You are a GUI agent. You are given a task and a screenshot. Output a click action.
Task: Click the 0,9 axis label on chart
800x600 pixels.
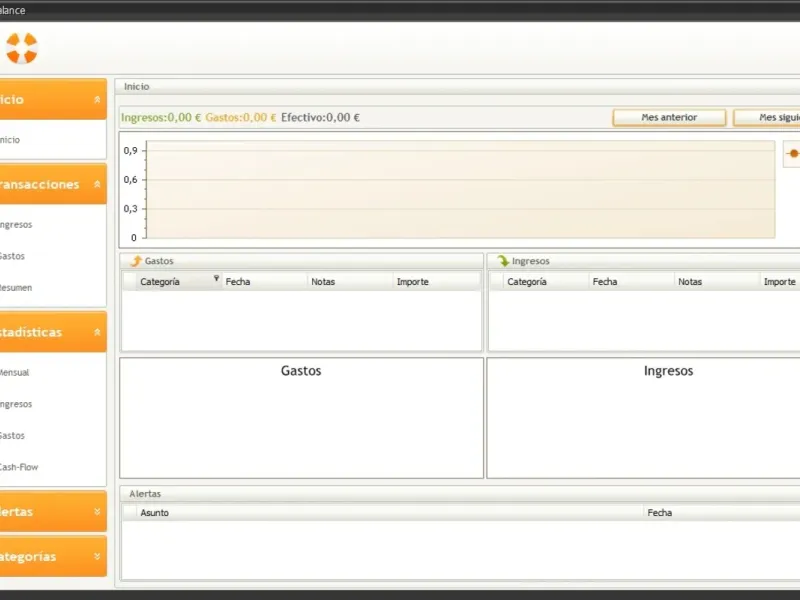pos(131,151)
